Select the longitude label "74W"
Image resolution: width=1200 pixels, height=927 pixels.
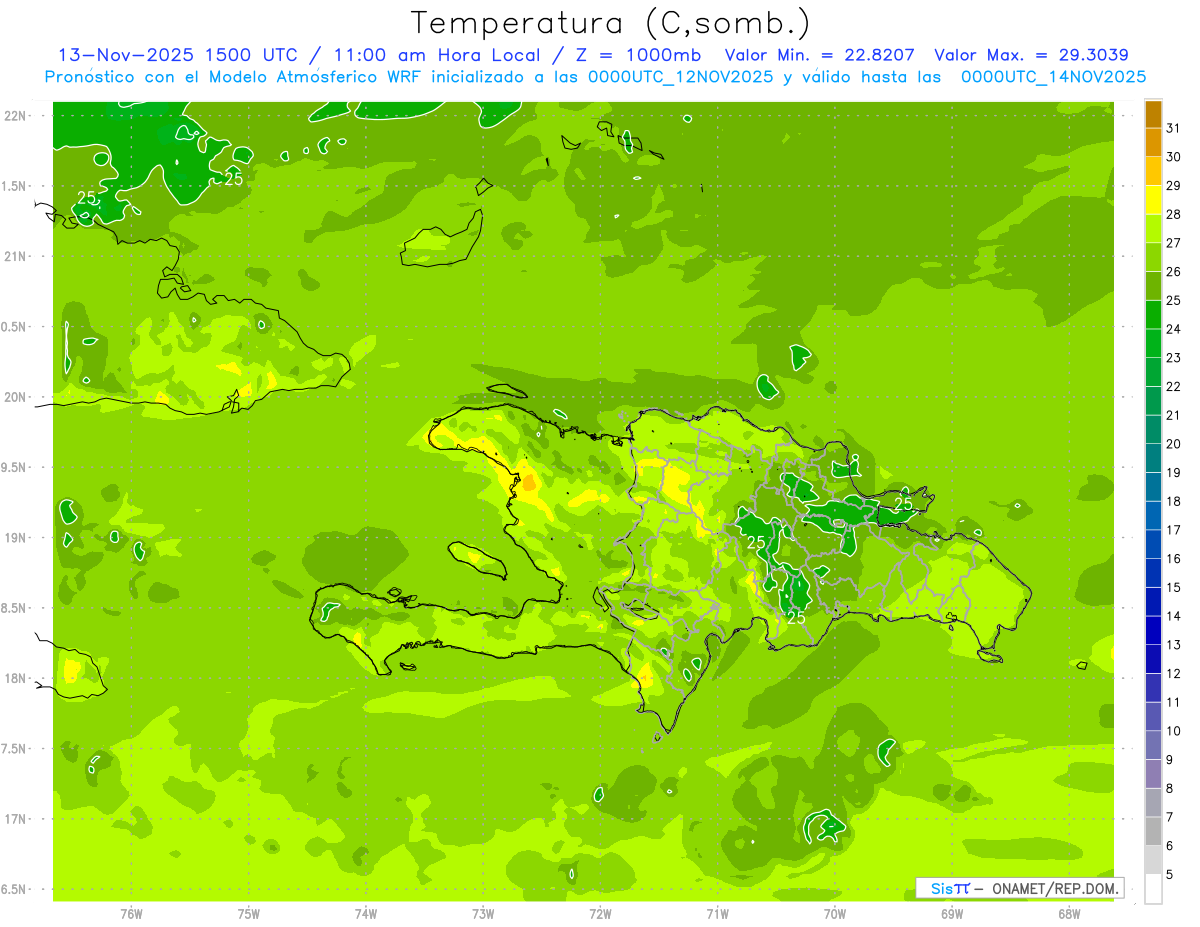click(365, 913)
